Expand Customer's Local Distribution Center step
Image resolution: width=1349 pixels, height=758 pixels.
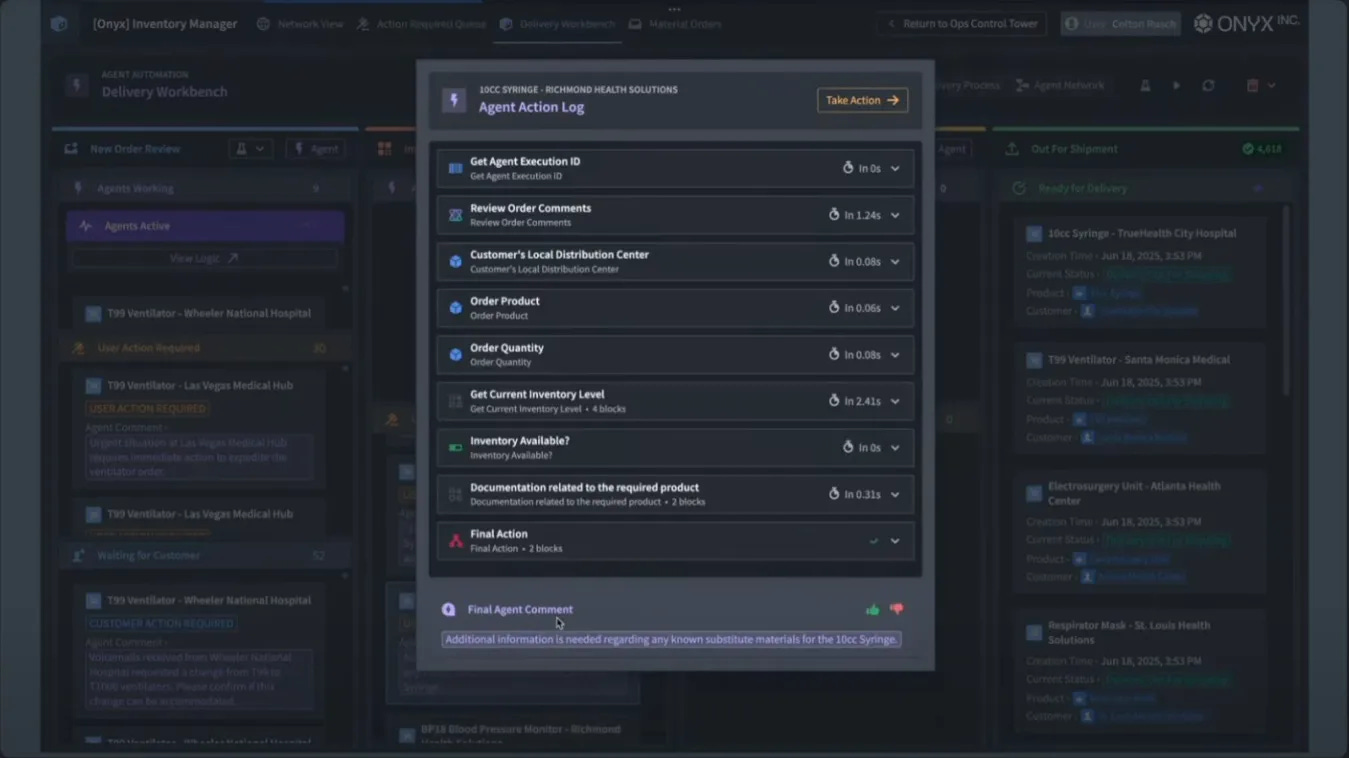tap(895, 262)
